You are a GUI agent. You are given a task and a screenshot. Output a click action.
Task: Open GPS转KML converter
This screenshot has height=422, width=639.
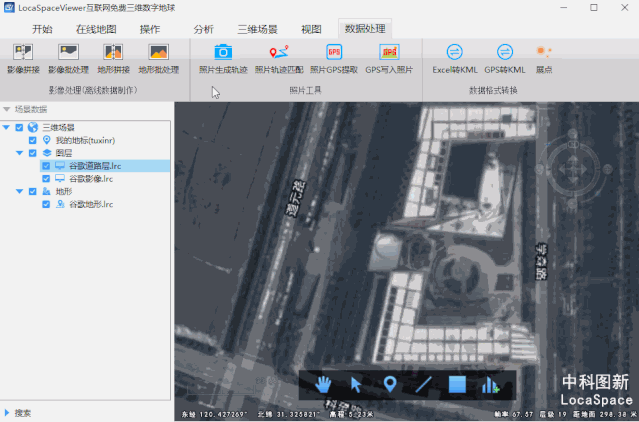[505, 59]
